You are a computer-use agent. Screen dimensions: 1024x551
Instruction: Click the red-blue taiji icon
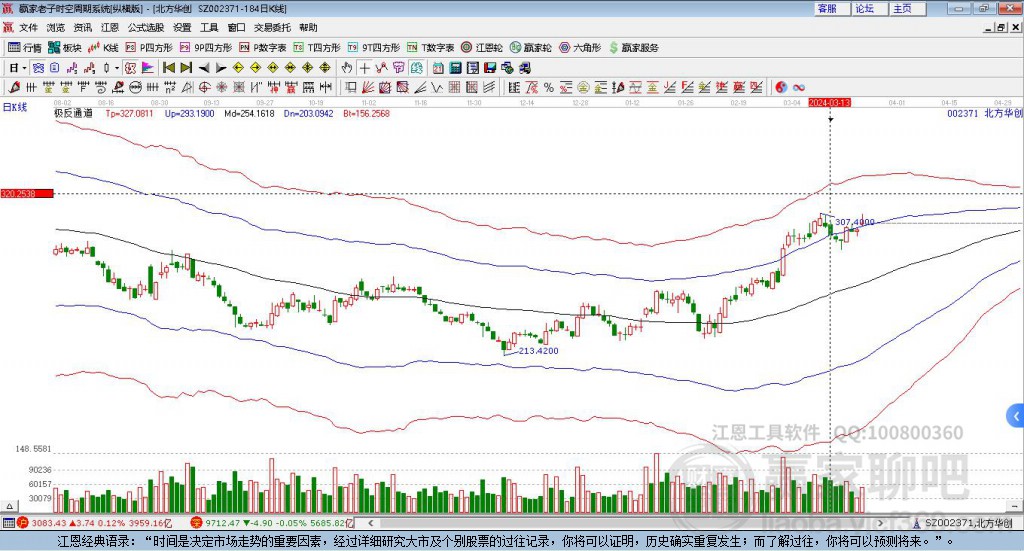click(x=781, y=87)
